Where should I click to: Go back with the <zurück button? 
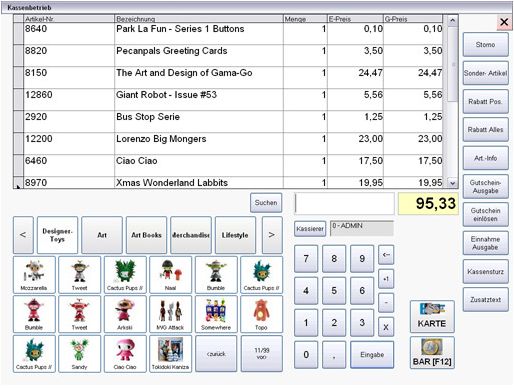coord(216,354)
